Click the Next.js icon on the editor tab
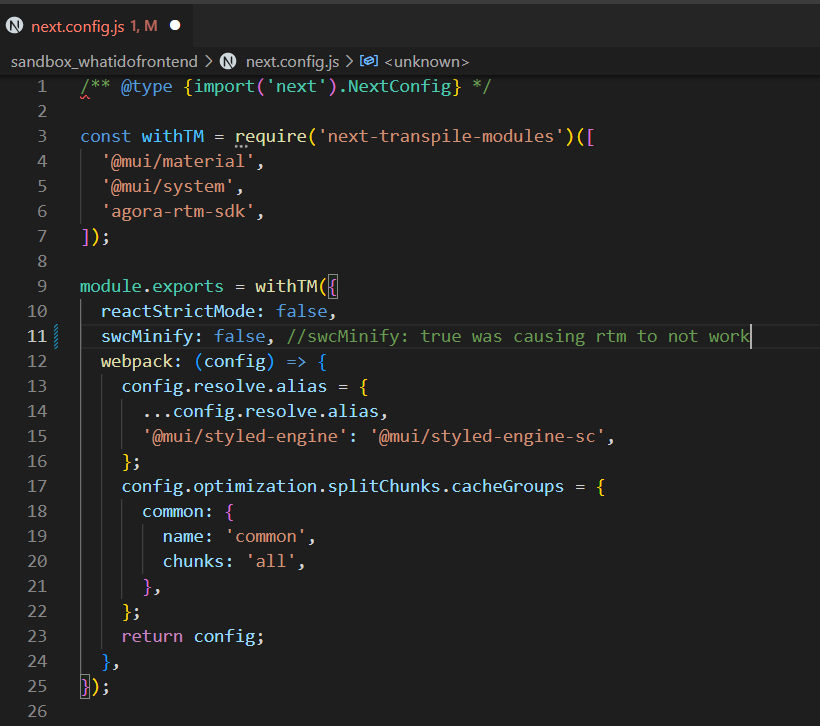Screen dimensions: 820x726 14,23
